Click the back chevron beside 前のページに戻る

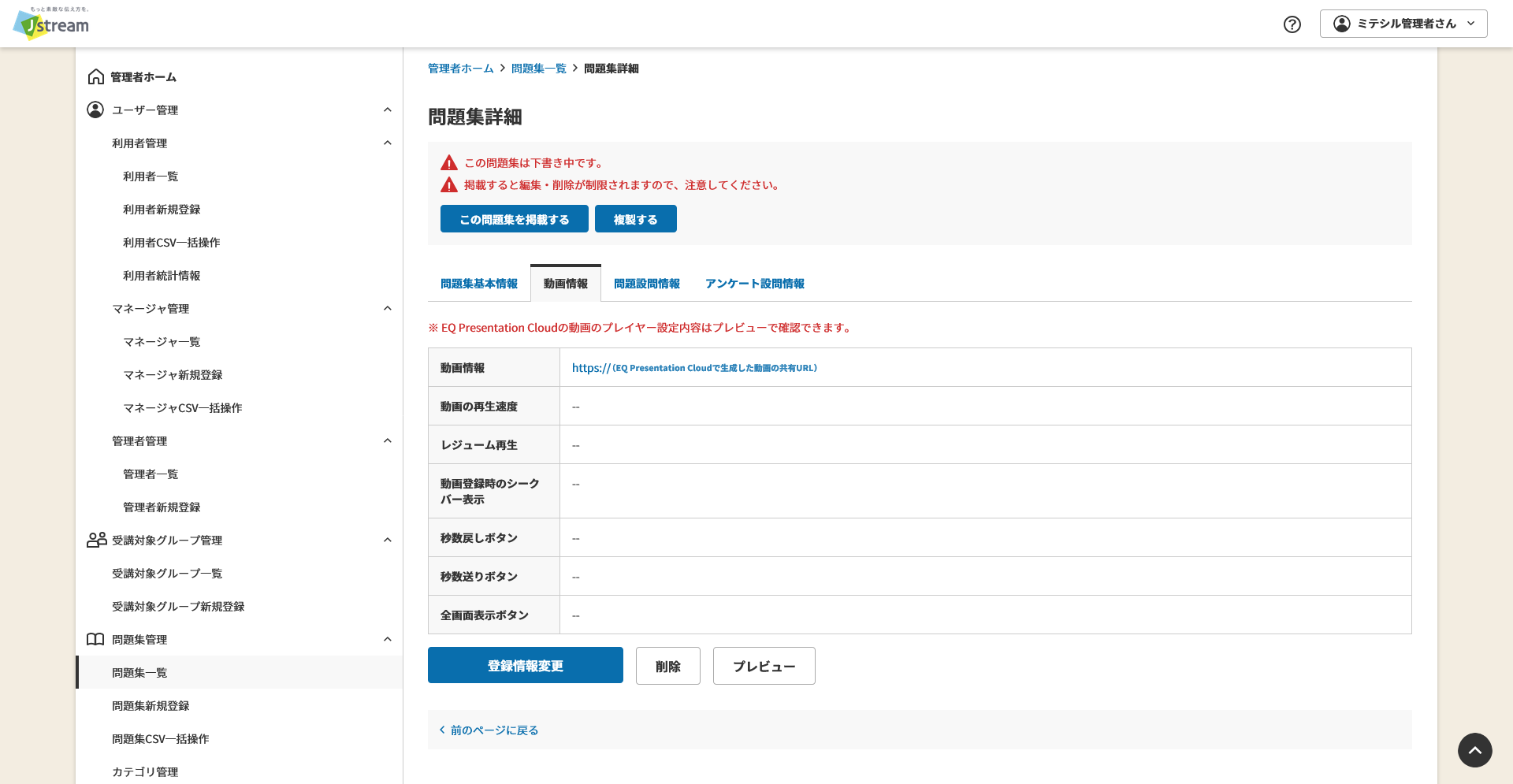pyautogui.click(x=442, y=730)
